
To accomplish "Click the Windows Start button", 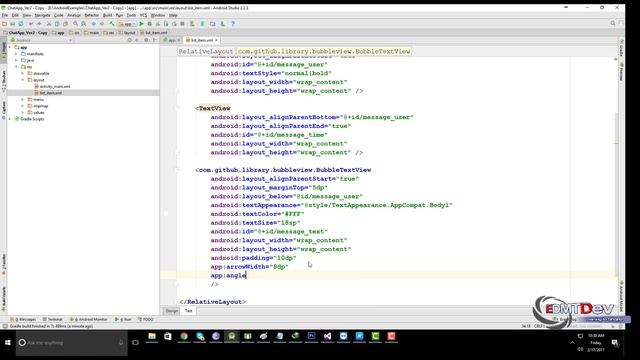I will (8, 342).
